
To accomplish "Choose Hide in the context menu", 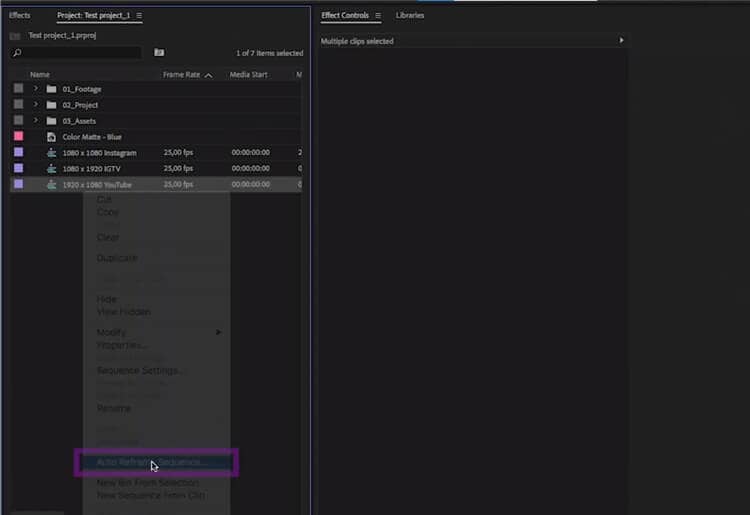I will pyautogui.click(x=107, y=299).
